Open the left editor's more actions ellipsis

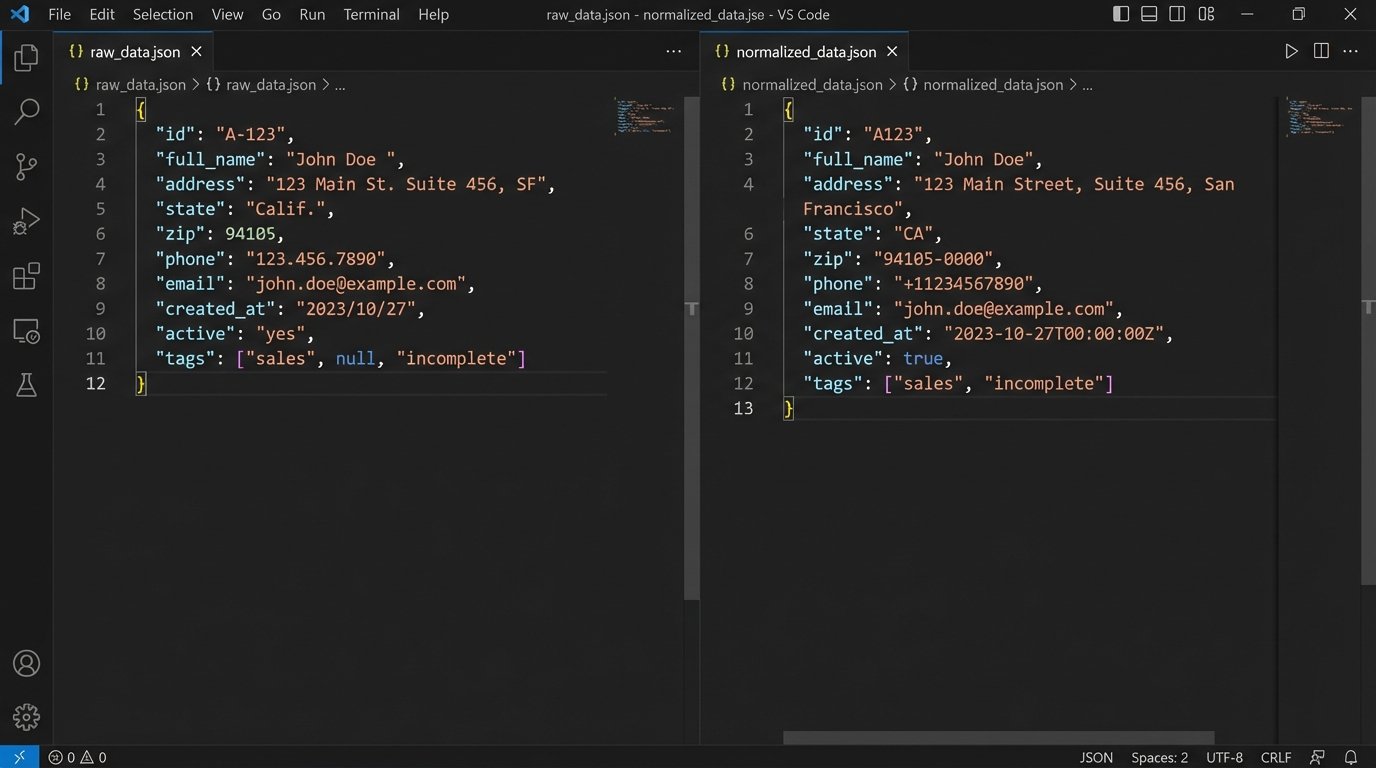pos(673,52)
